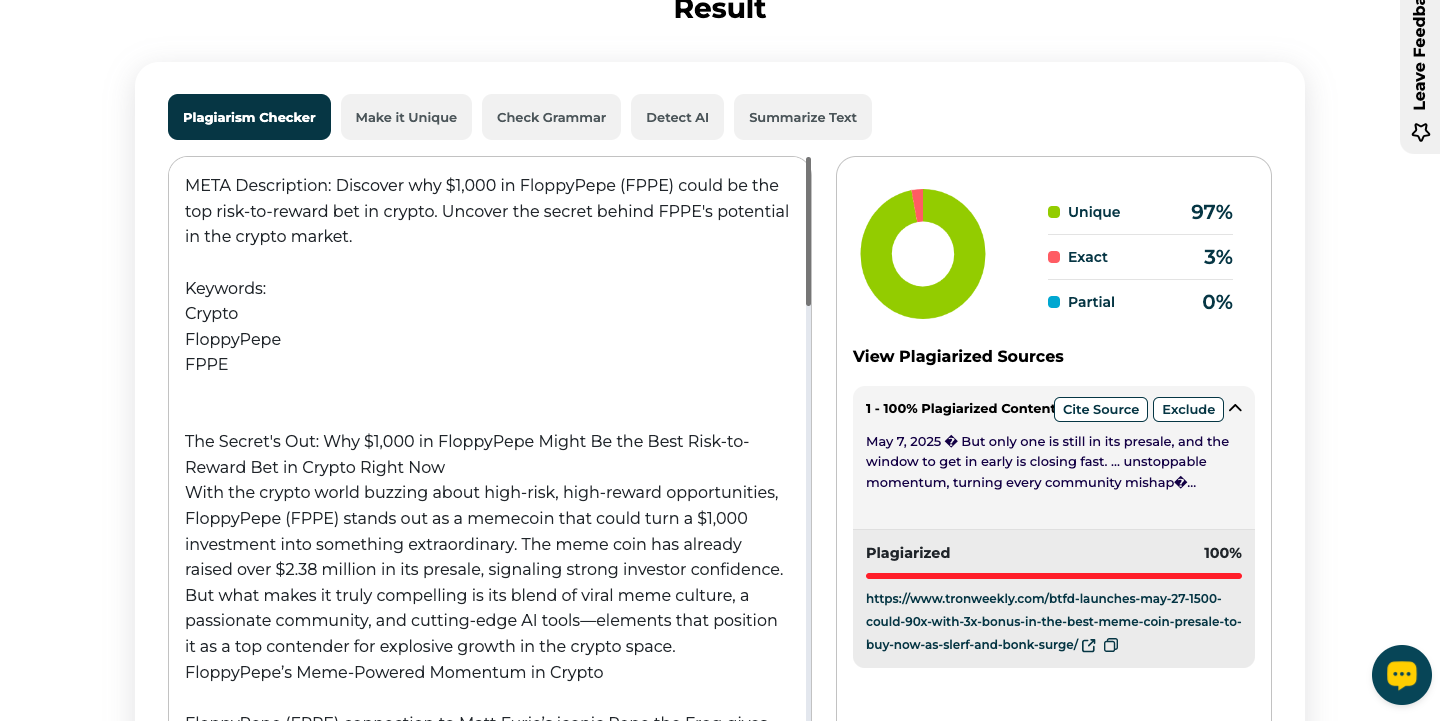The height and width of the screenshot is (721, 1440).
Task: Open the tronweekly.com source link
Action: point(1053,621)
